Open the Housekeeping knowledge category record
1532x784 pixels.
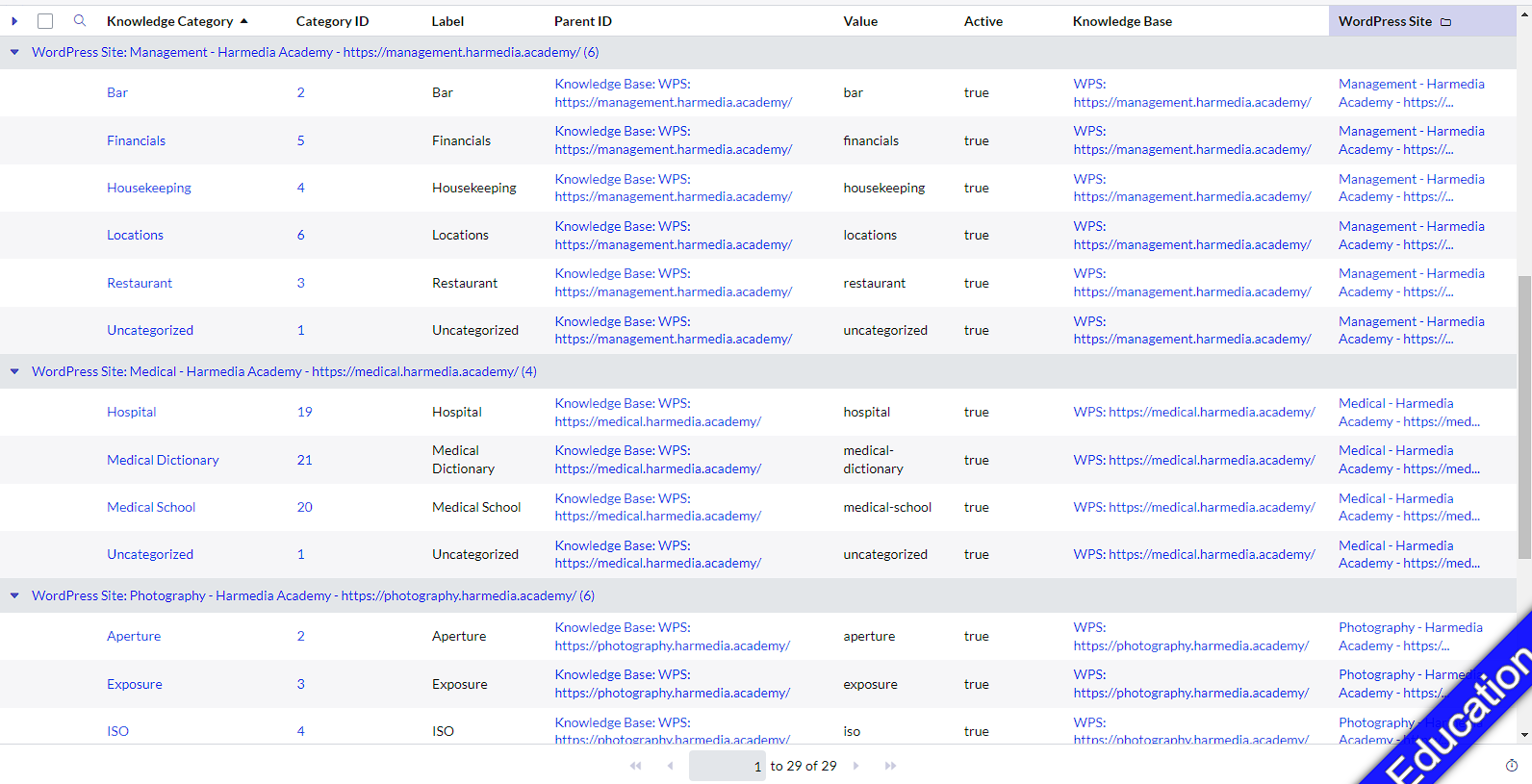point(149,188)
